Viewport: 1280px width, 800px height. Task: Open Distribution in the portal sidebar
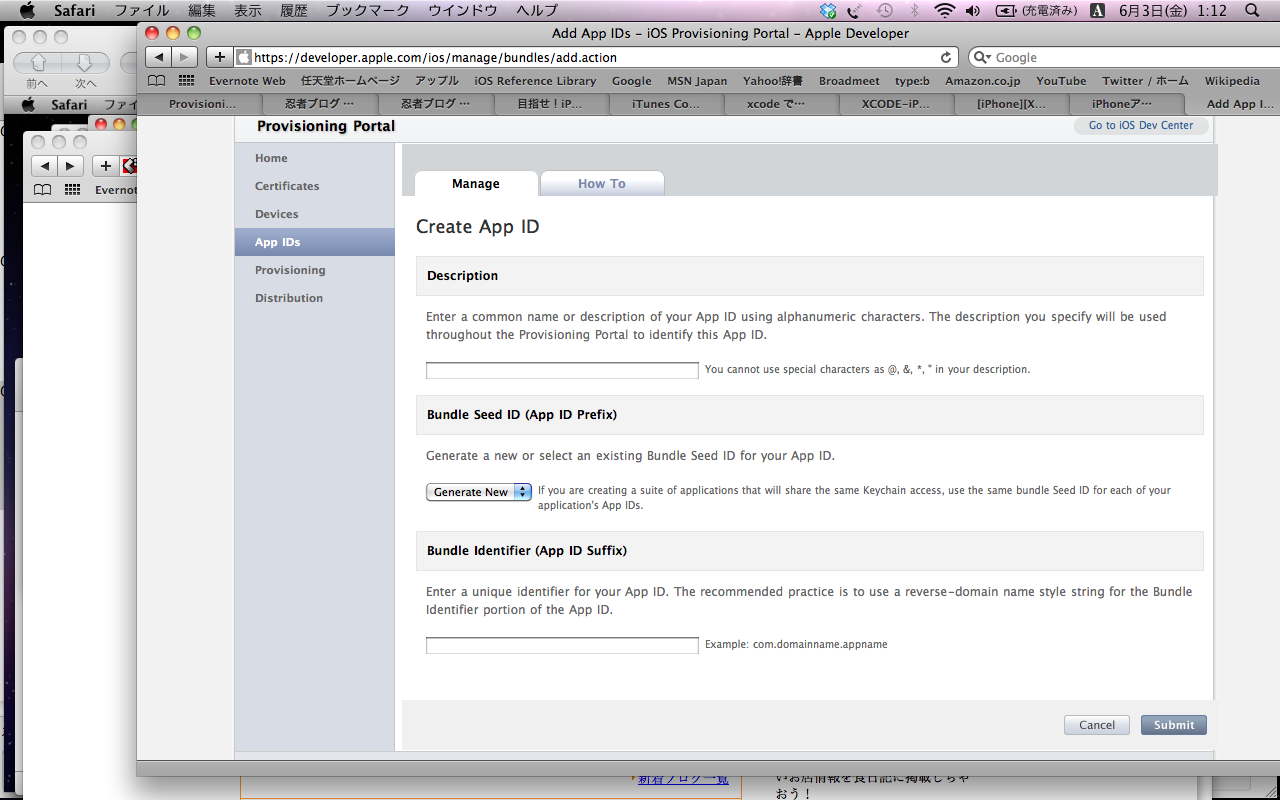[x=289, y=298]
